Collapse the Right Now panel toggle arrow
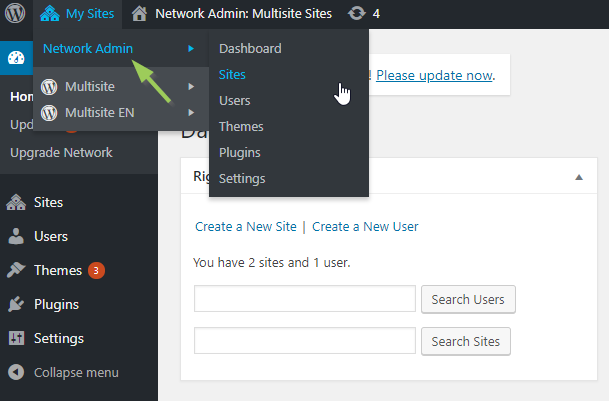 [x=578, y=177]
